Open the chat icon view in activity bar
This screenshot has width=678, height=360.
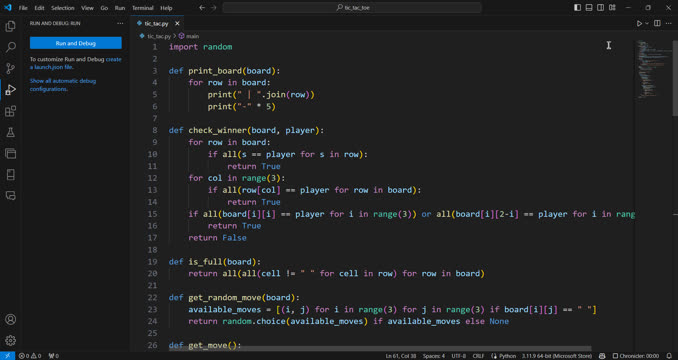(10, 196)
